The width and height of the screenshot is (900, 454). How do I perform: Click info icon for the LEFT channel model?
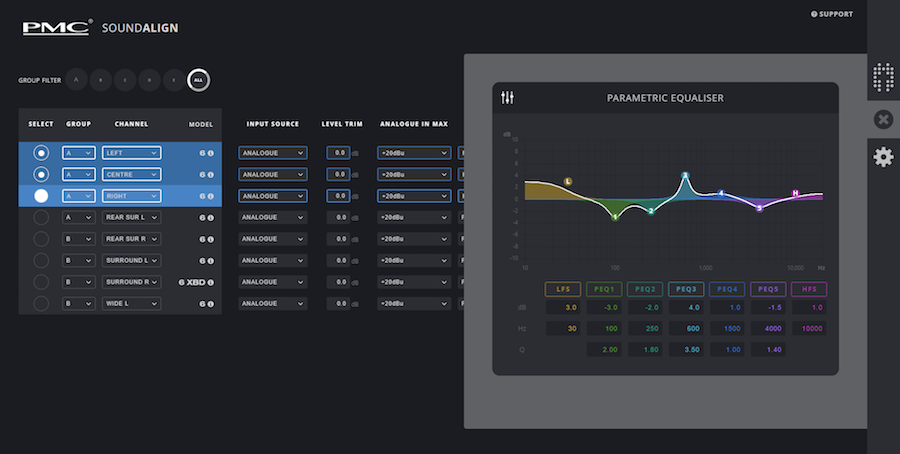coord(212,153)
